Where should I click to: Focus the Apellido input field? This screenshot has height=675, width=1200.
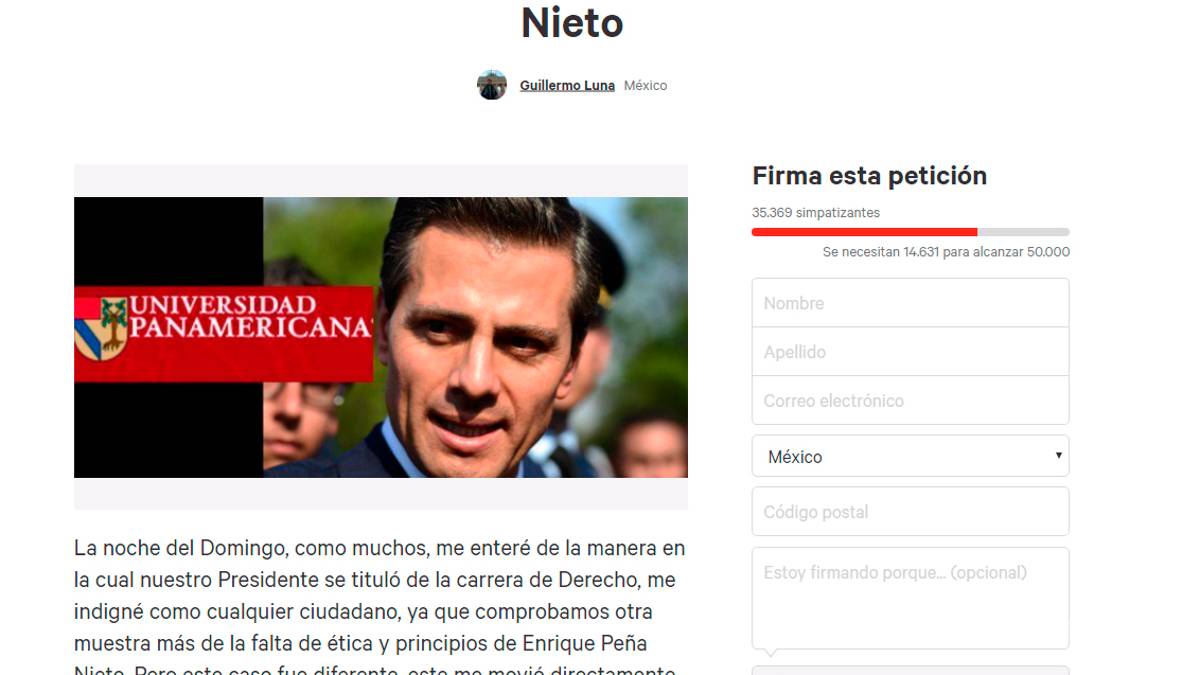click(910, 352)
